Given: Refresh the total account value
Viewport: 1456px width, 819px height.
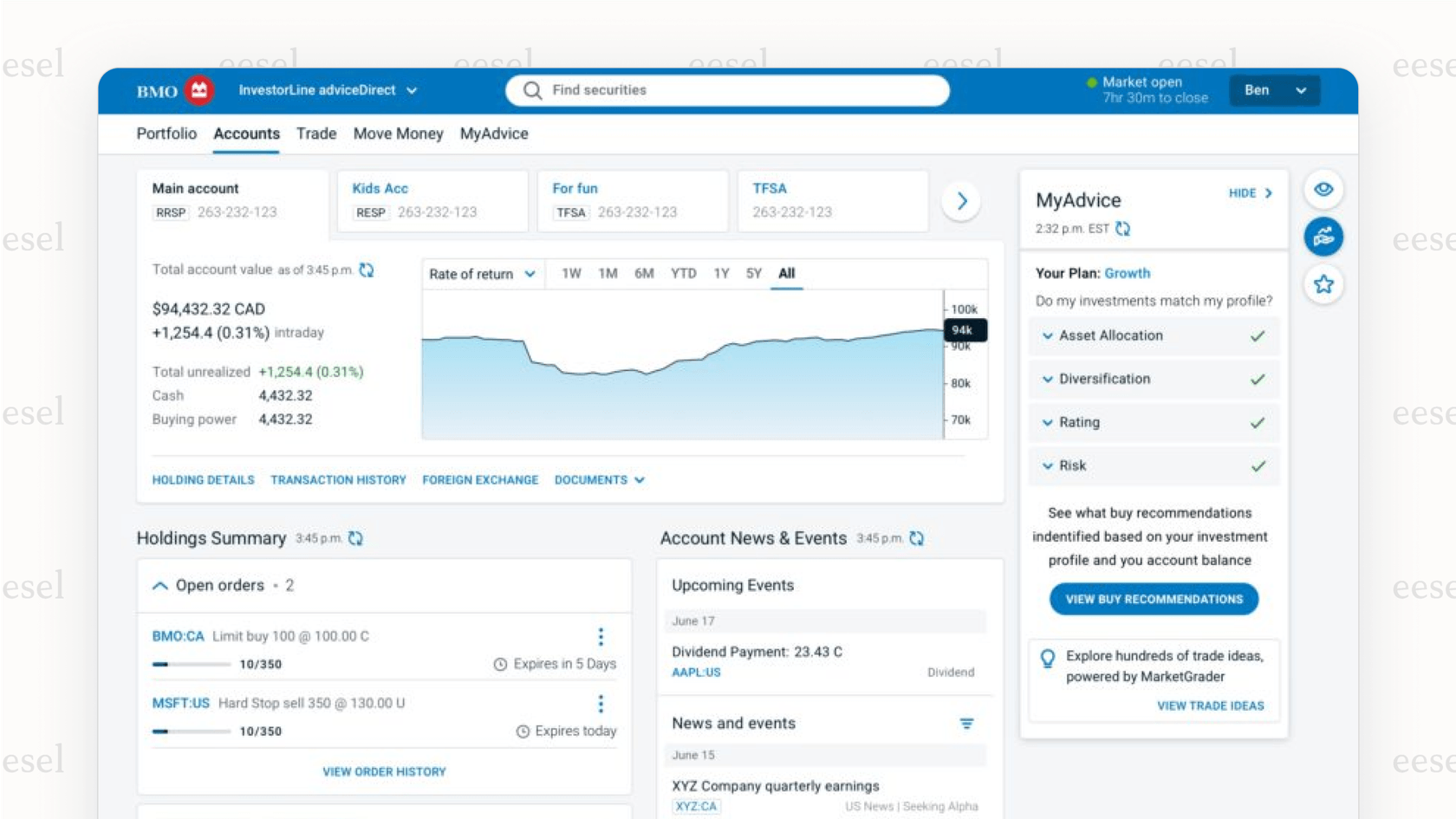Looking at the screenshot, I should pos(367,270).
